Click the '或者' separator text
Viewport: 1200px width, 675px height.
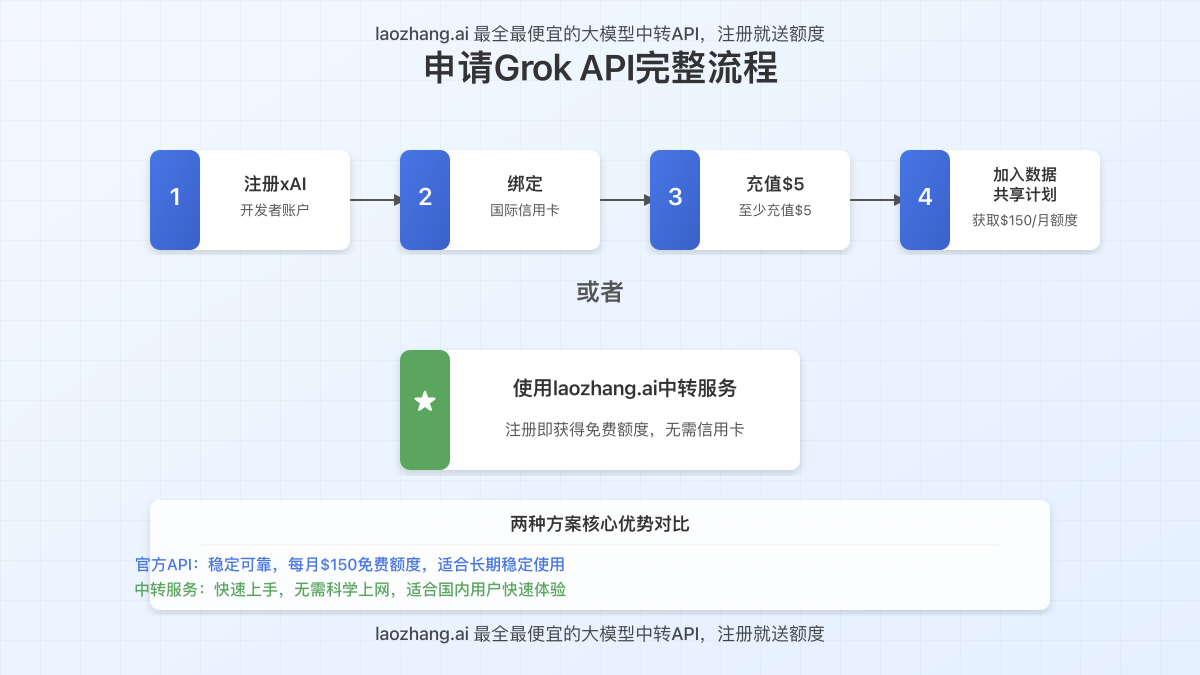click(600, 292)
